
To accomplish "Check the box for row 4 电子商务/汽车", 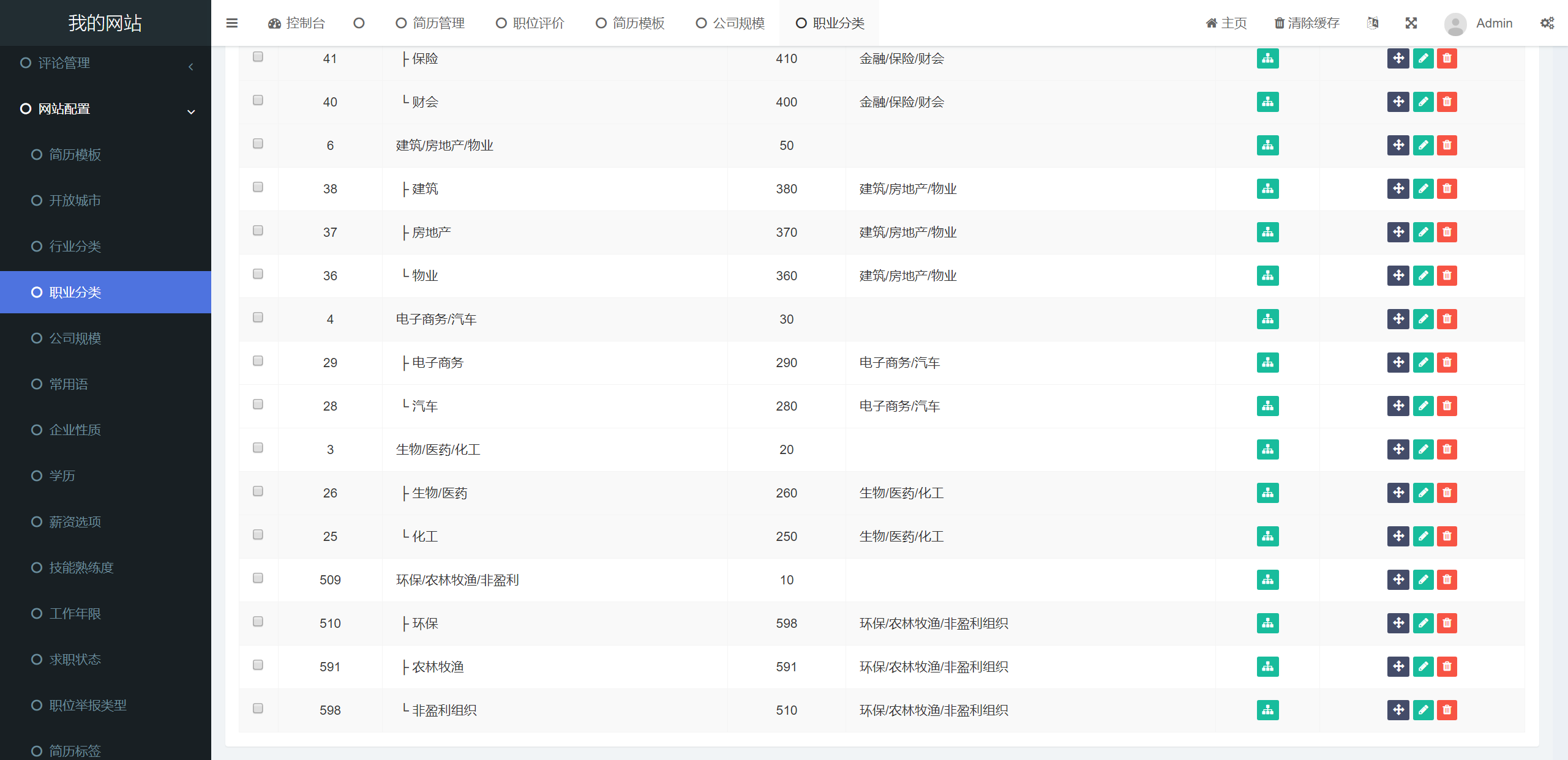I will coord(258,318).
